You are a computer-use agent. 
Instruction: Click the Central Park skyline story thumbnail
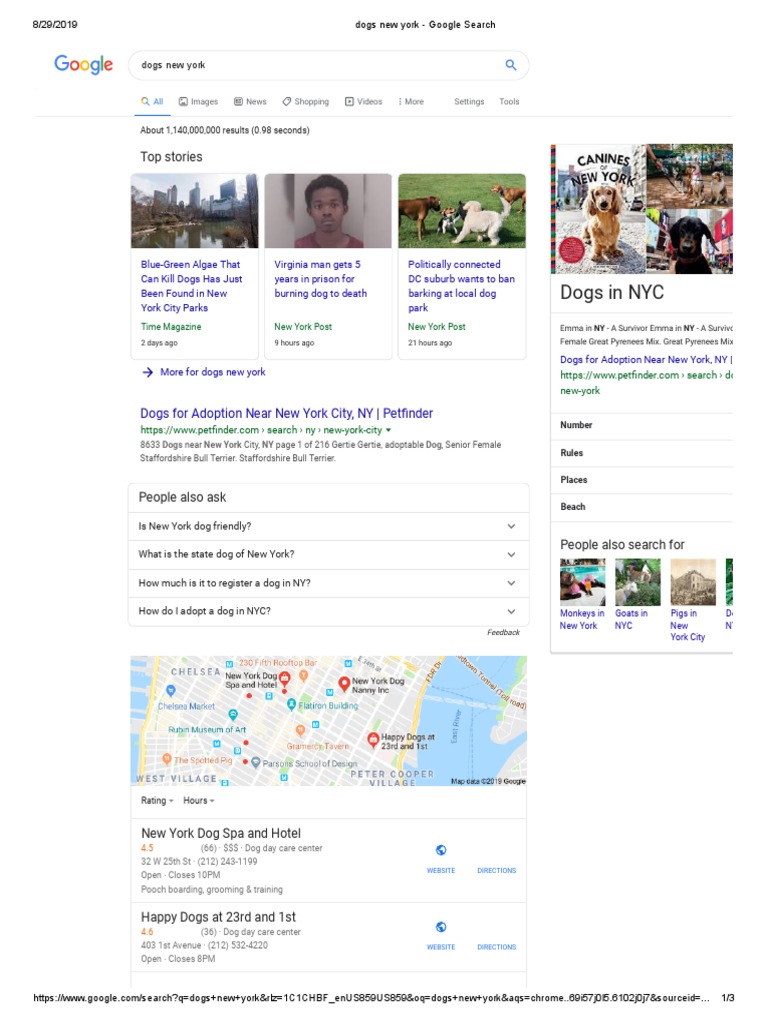195,211
